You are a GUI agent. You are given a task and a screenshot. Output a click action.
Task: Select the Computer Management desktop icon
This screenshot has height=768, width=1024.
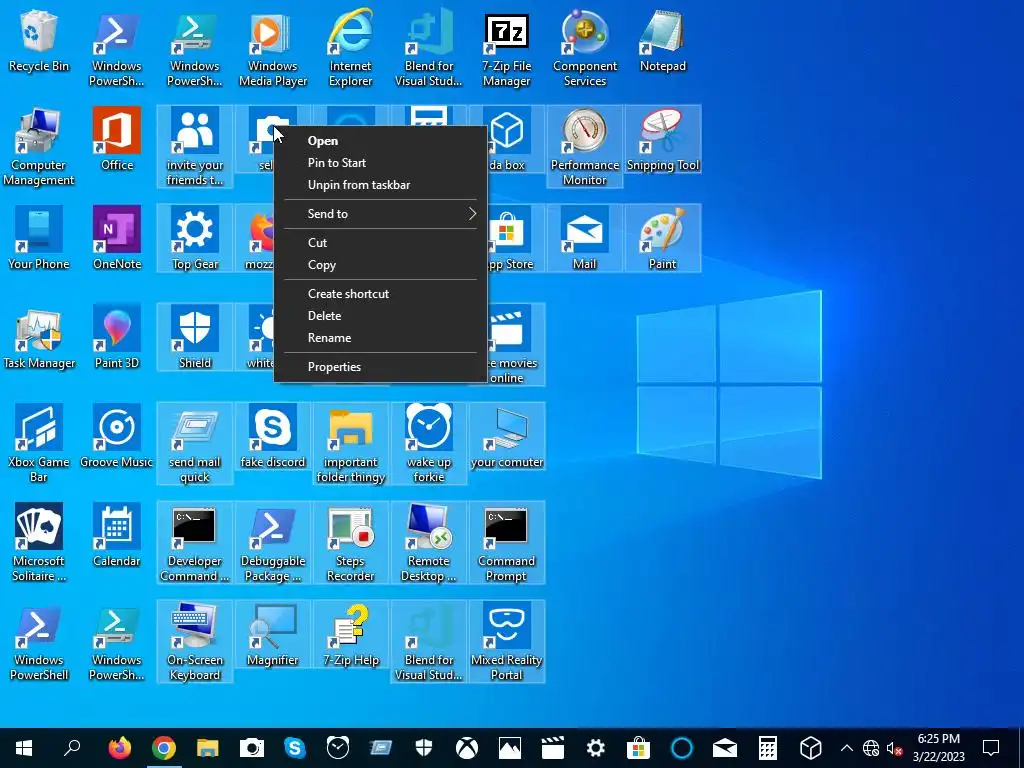[39, 147]
